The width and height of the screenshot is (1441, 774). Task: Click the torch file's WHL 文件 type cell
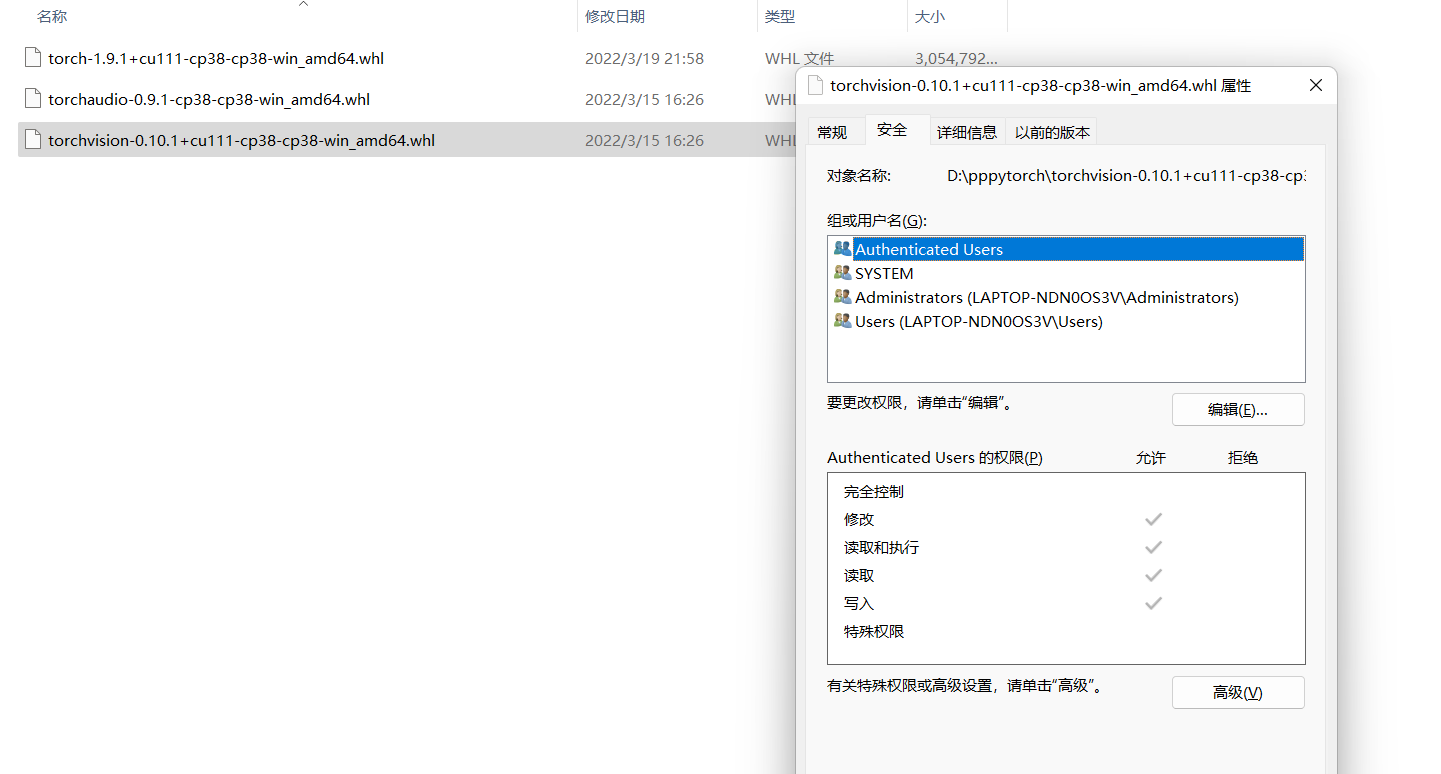tap(799, 58)
